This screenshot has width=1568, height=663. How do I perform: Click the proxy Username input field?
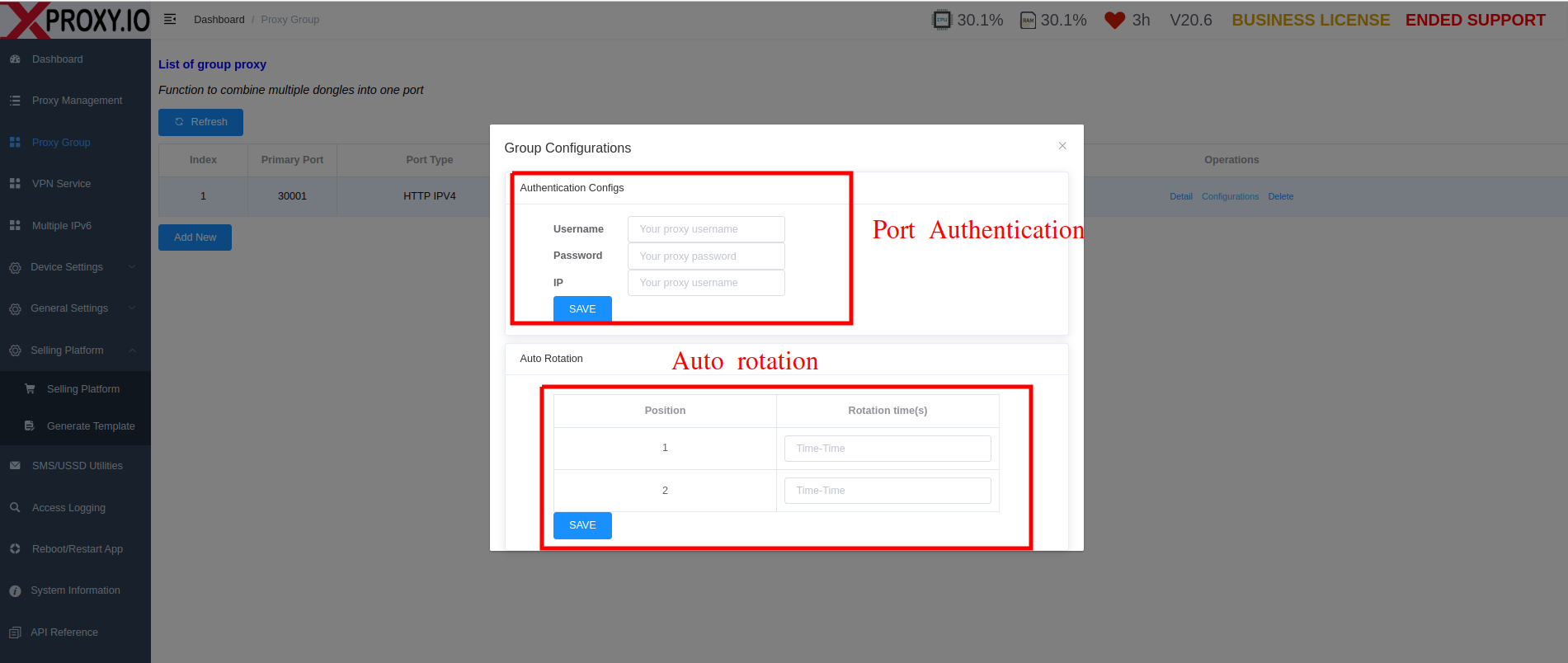tap(706, 229)
